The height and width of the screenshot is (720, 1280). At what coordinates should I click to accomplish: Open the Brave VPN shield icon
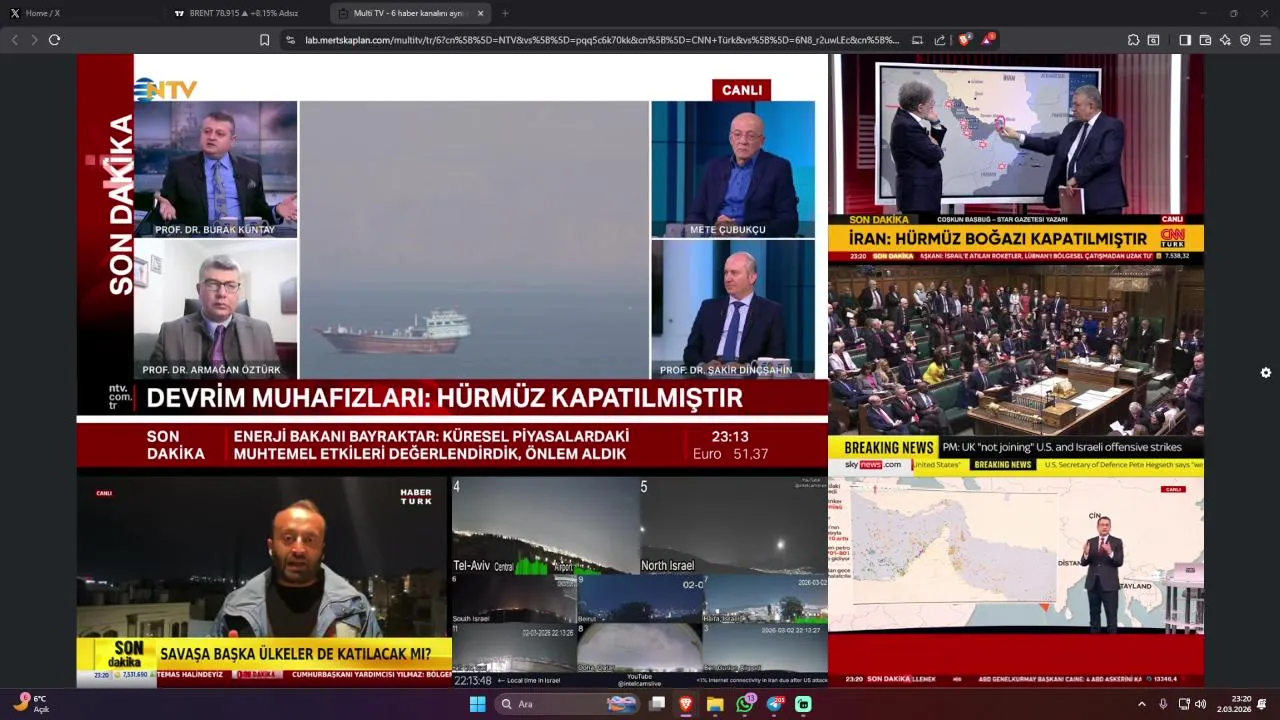pos(1245,40)
